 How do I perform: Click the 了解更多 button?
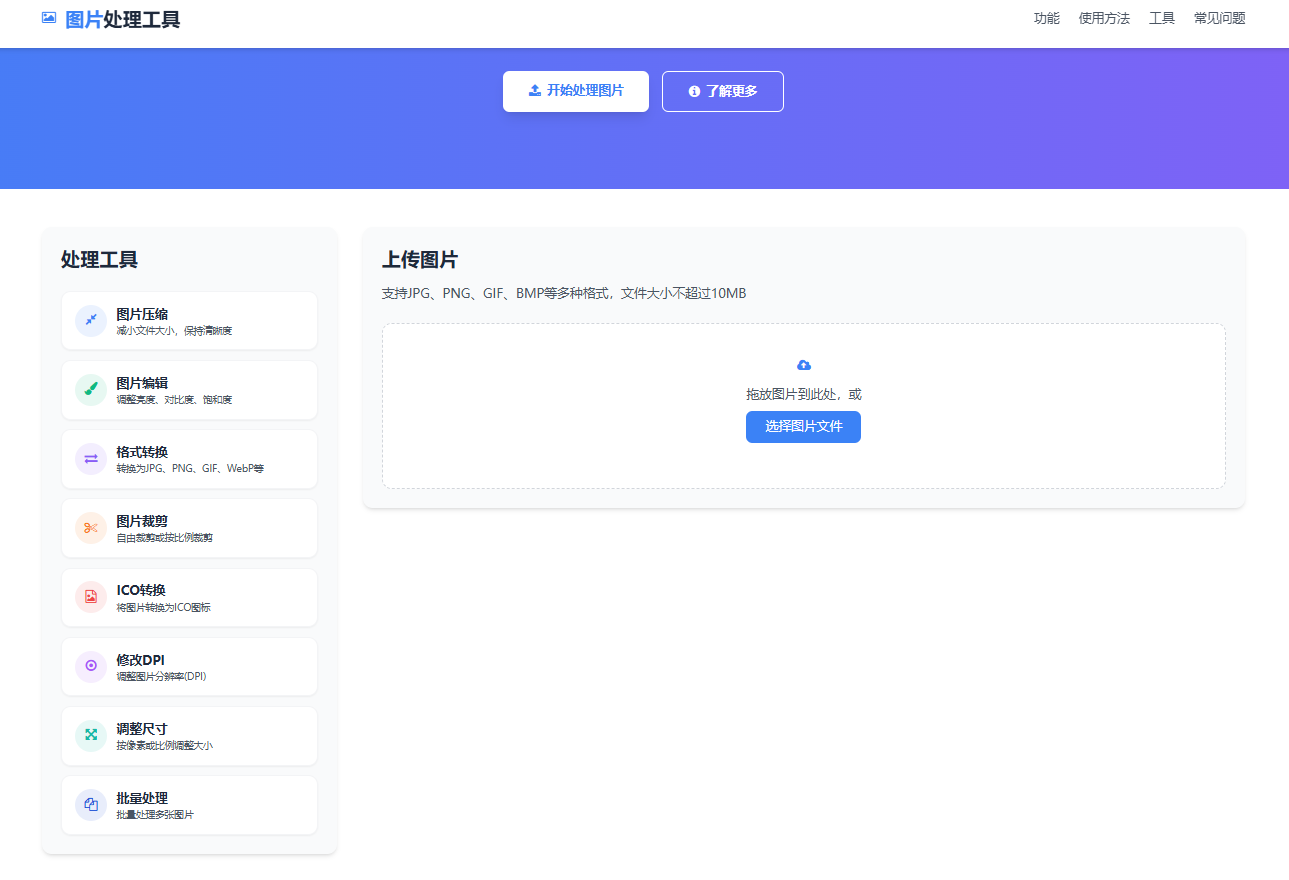point(722,91)
